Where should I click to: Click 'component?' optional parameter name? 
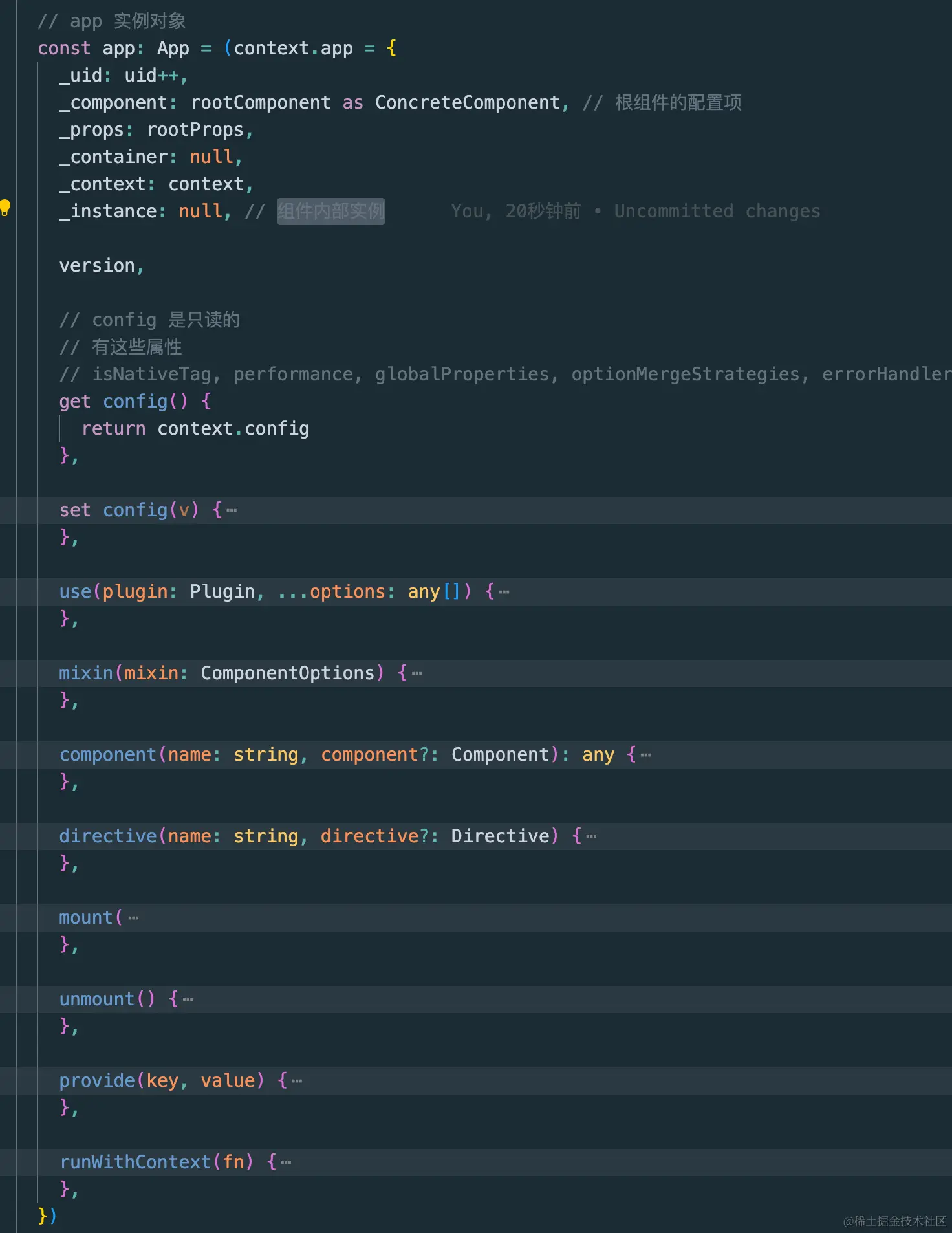375,755
